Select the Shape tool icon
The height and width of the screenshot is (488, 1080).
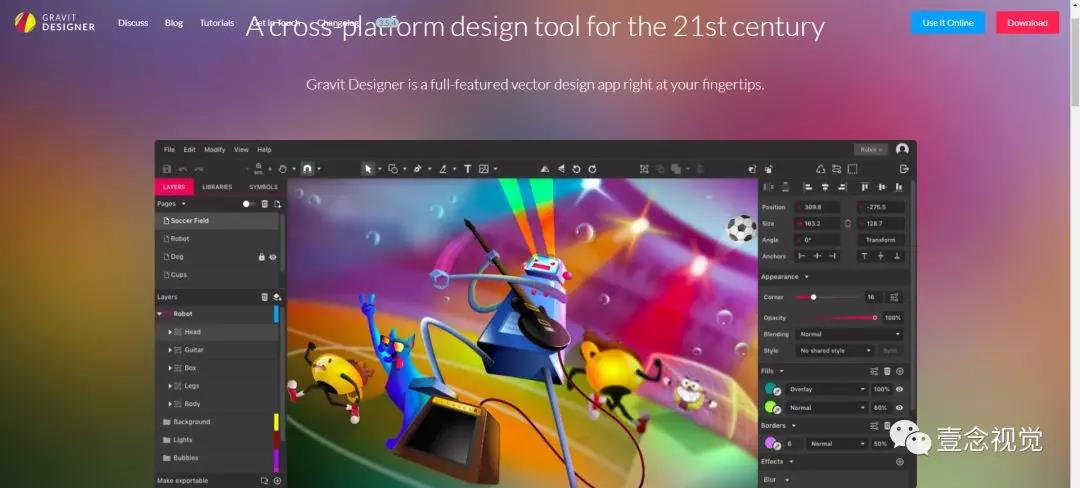click(393, 169)
